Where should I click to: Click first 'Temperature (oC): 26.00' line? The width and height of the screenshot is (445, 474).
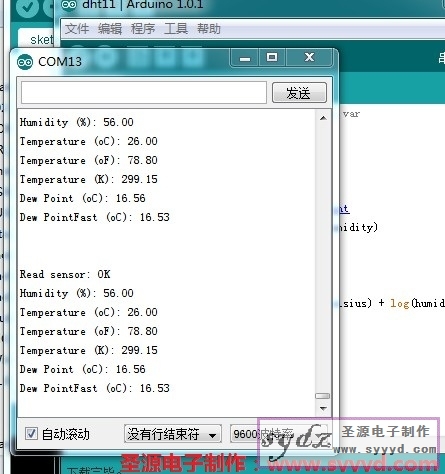click(88, 141)
